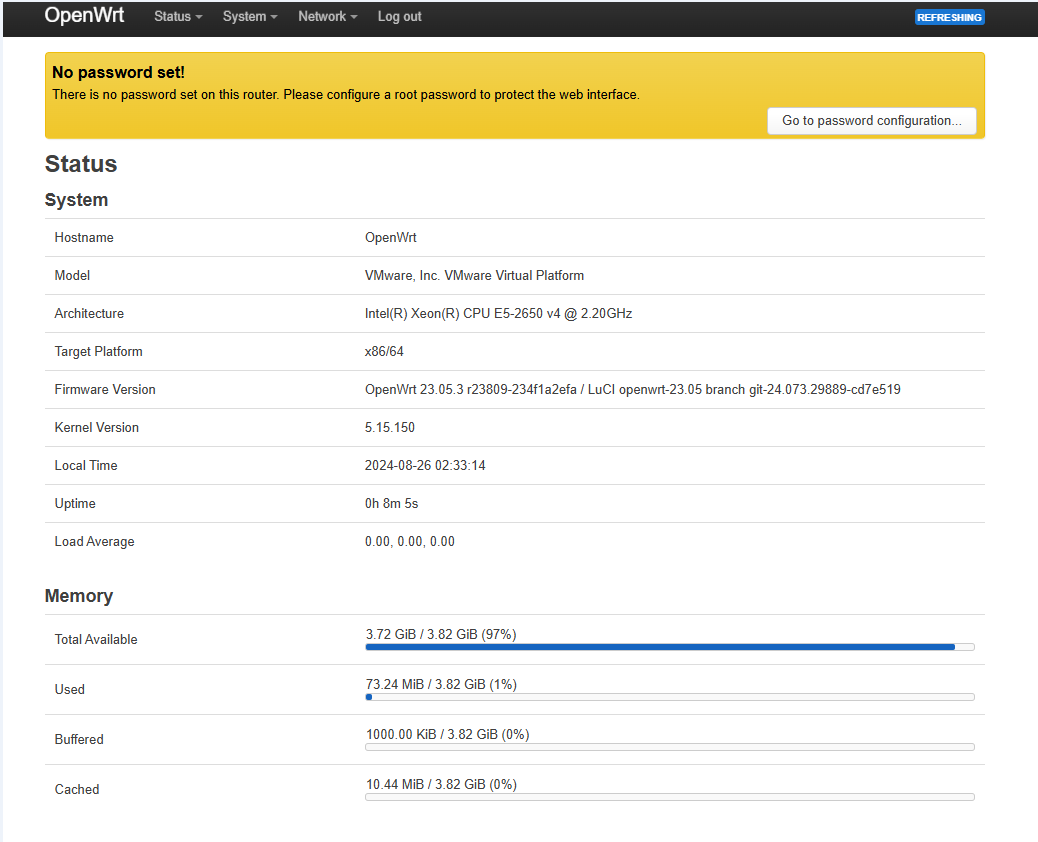Expand the Status dropdown chevron
The width and height of the screenshot is (1038, 842).
pyautogui.click(x=199, y=18)
